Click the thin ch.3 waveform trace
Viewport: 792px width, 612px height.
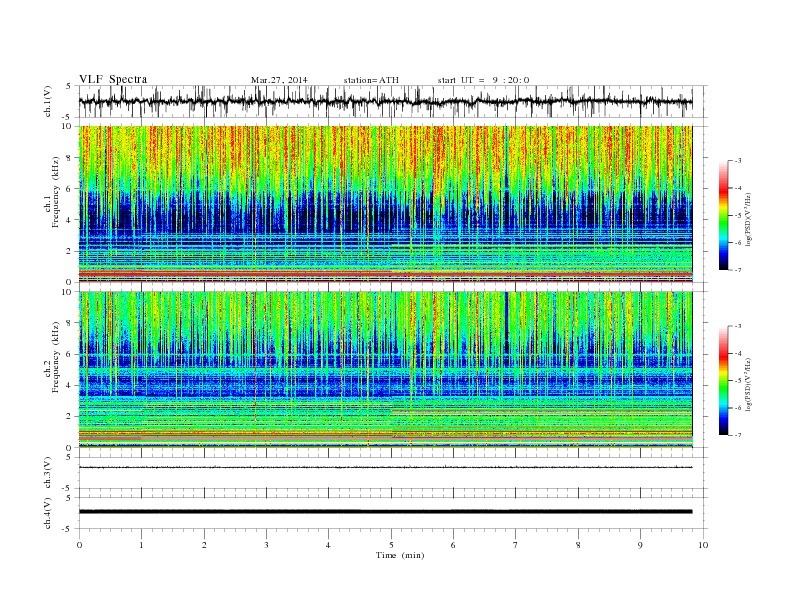point(385,467)
